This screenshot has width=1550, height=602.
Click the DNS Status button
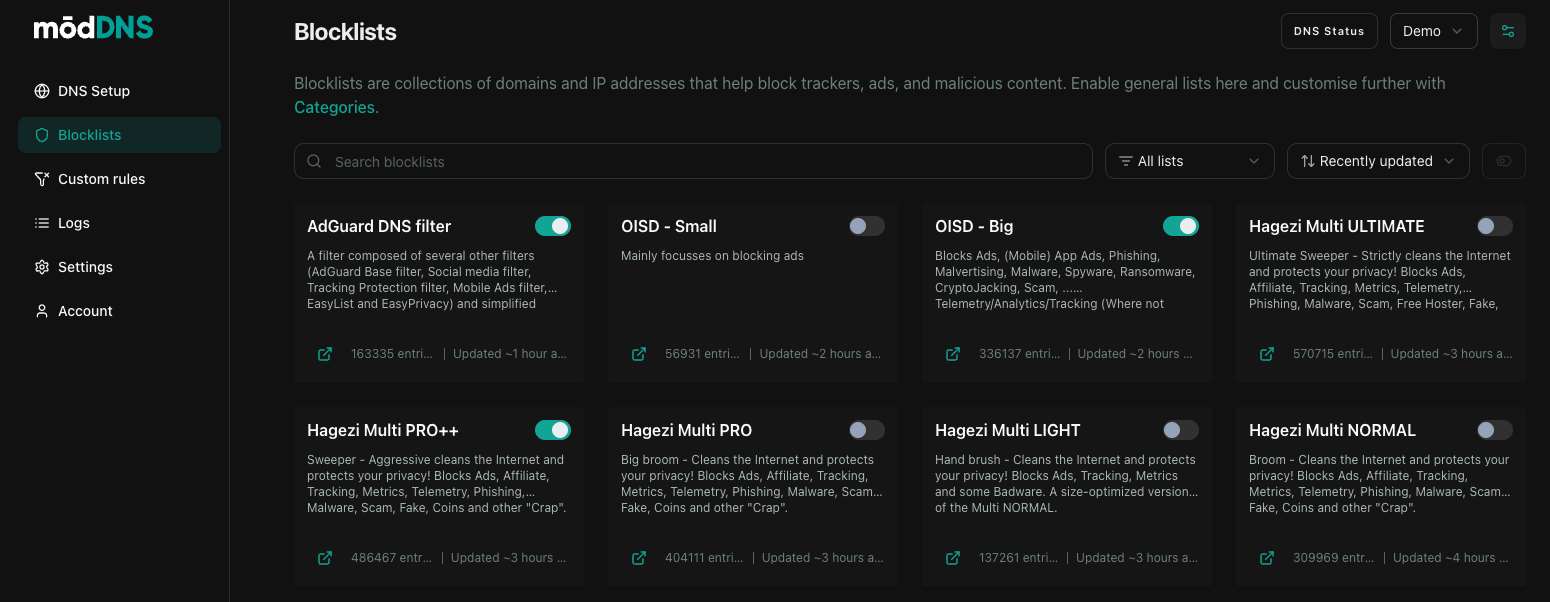[1329, 31]
